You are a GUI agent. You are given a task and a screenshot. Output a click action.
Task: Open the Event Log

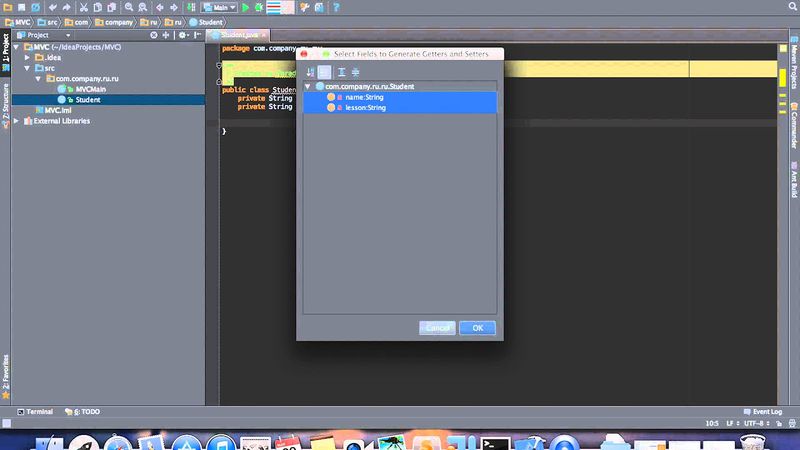(763, 412)
